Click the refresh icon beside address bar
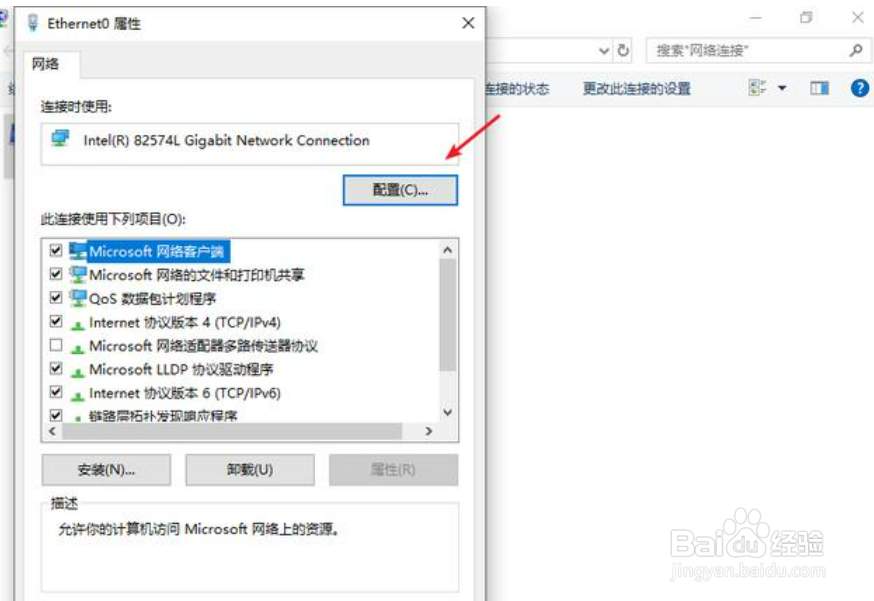This screenshot has height=601, width=874. [x=623, y=51]
